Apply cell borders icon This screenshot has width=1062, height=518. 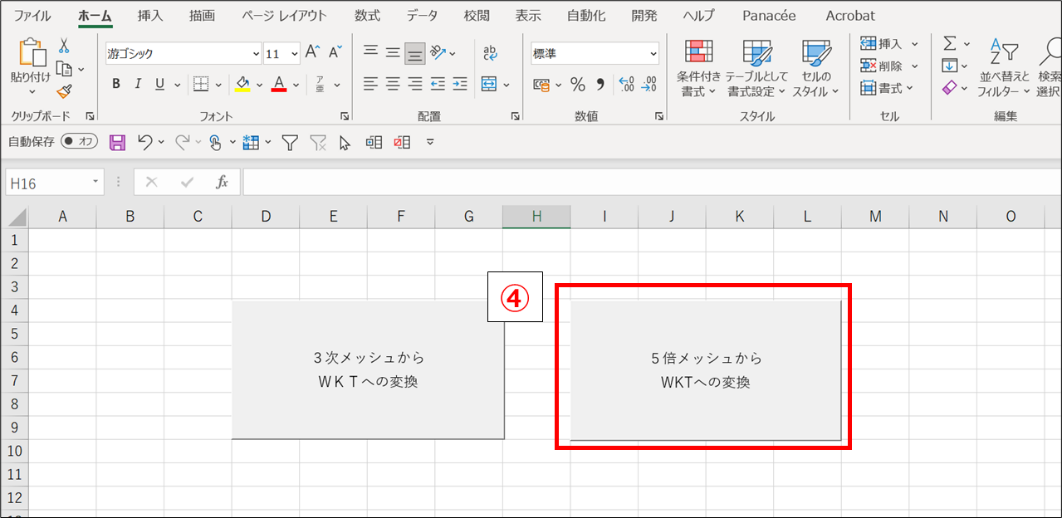point(200,84)
